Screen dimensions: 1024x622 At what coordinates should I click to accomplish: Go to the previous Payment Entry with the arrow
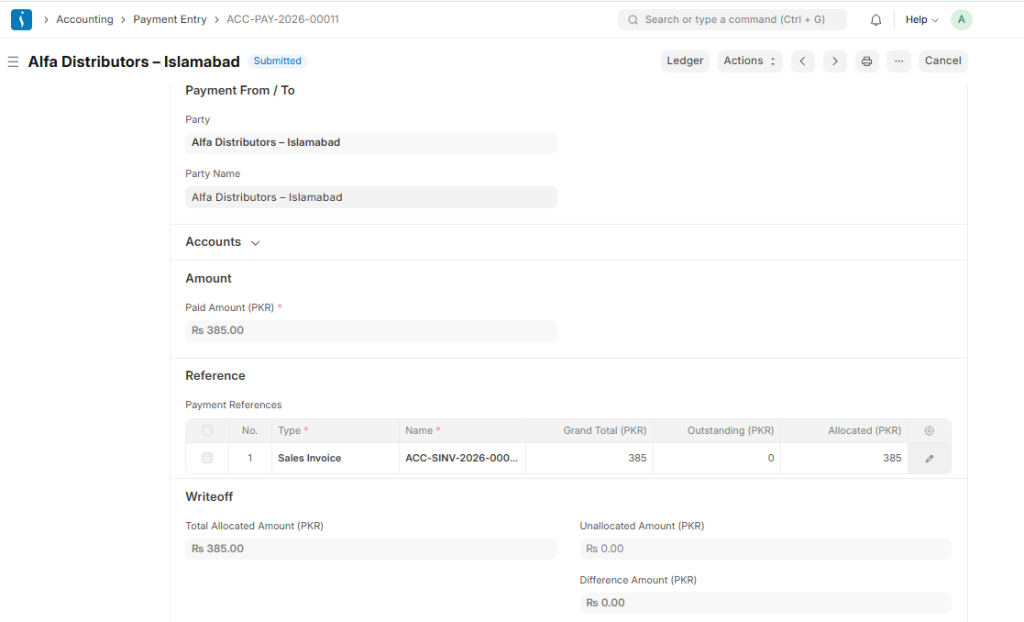(802, 61)
